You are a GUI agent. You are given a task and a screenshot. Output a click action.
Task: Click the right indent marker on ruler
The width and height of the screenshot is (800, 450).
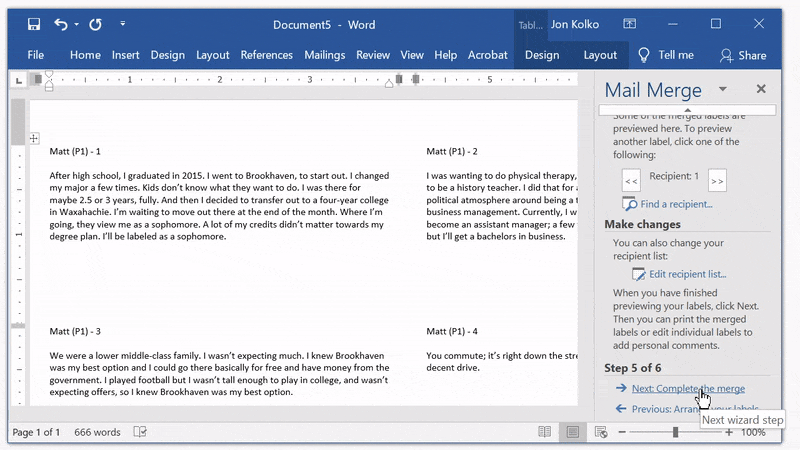click(389, 84)
